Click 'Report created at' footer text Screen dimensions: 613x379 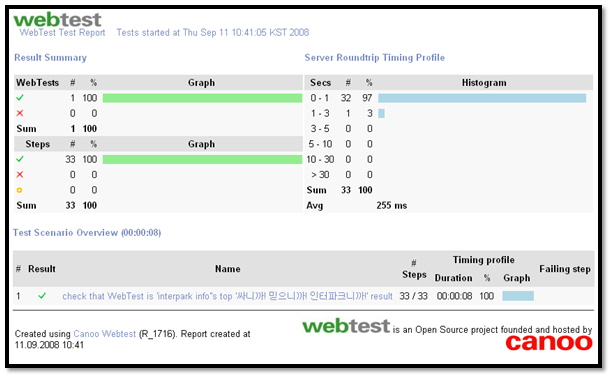click(215, 334)
